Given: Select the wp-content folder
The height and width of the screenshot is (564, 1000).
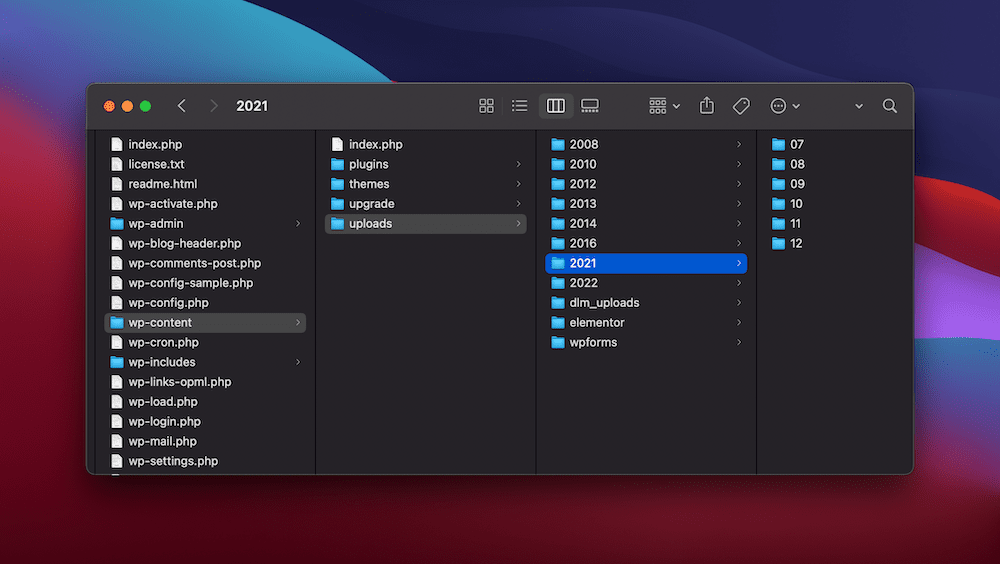Looking at the screenshot, I should tap(205, 322).
